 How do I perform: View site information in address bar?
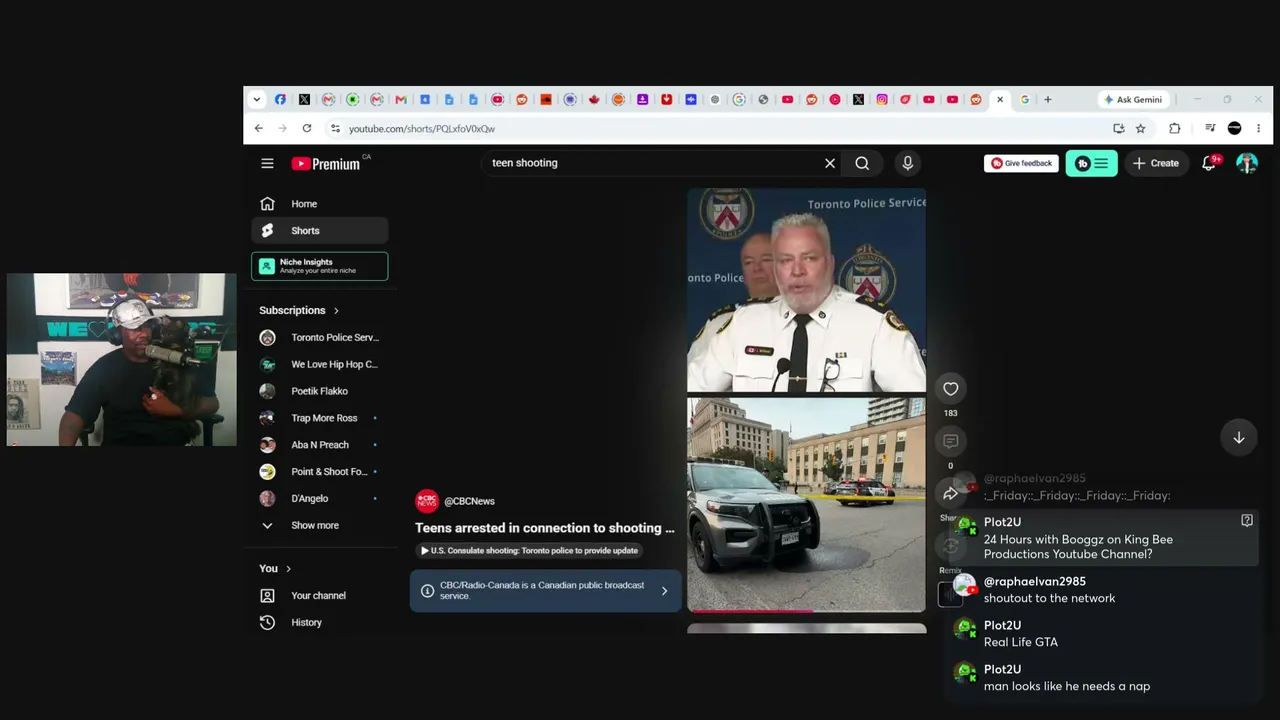pyautogui.click(x=335, y=128)
